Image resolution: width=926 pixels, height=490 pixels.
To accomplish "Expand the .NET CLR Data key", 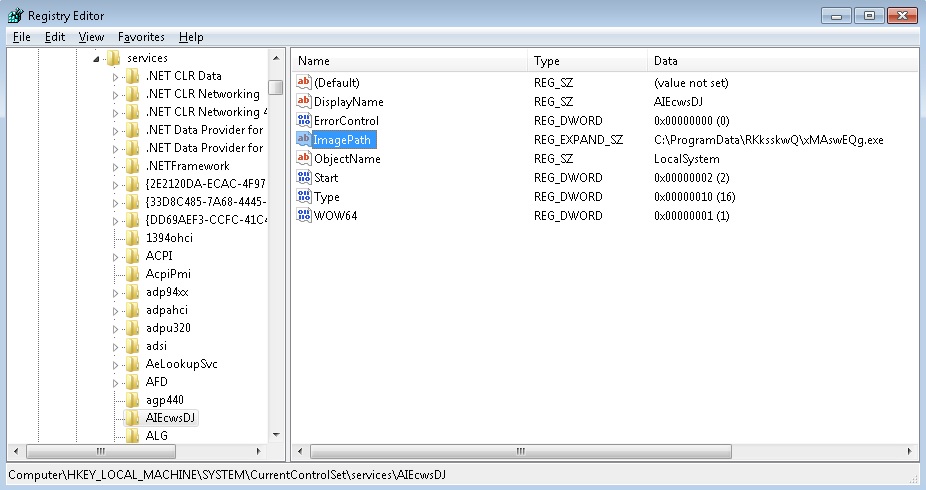I will pos(115,77).
